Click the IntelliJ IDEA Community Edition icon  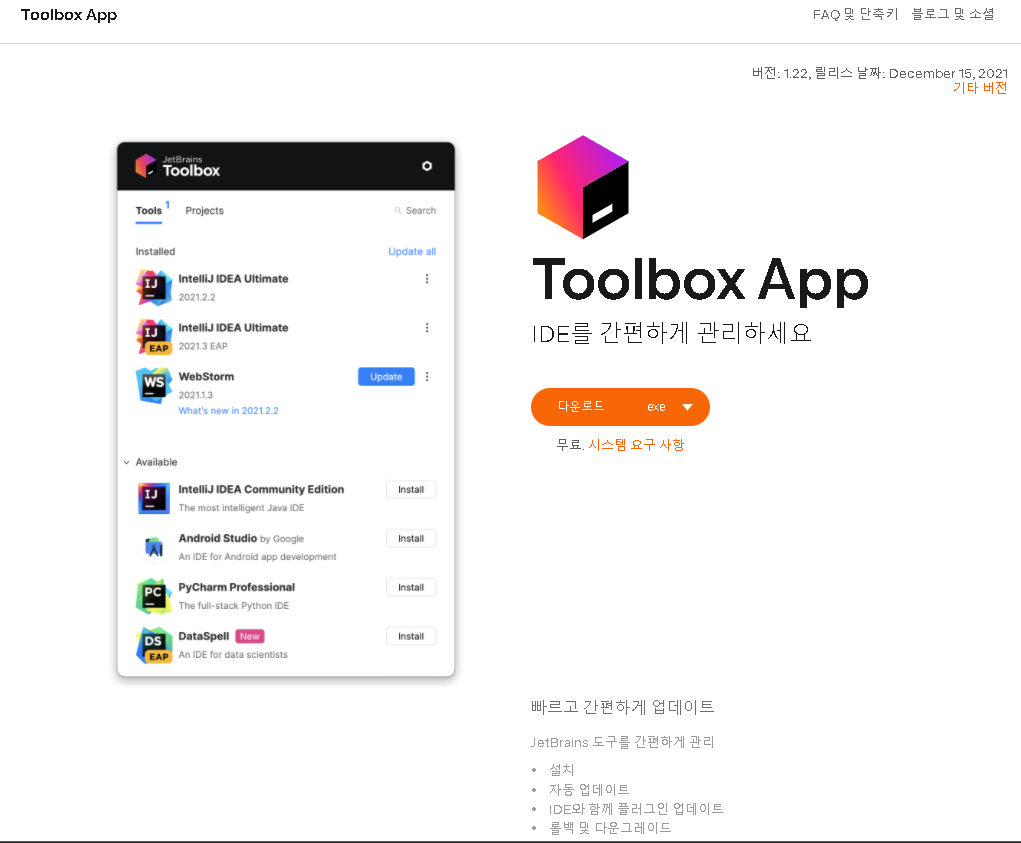(154, 498)
